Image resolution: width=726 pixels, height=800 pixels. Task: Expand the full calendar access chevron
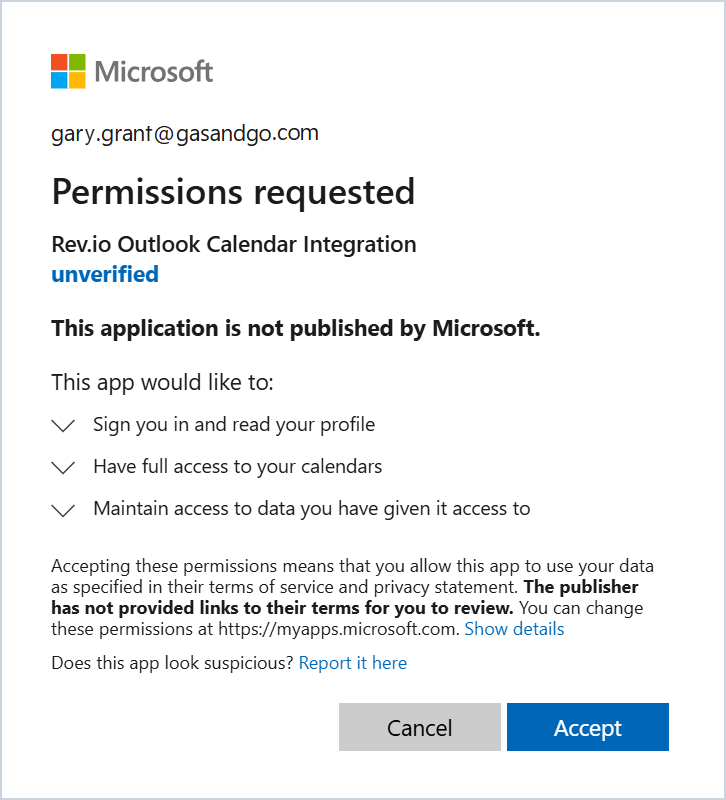click(x=63, y=468)
